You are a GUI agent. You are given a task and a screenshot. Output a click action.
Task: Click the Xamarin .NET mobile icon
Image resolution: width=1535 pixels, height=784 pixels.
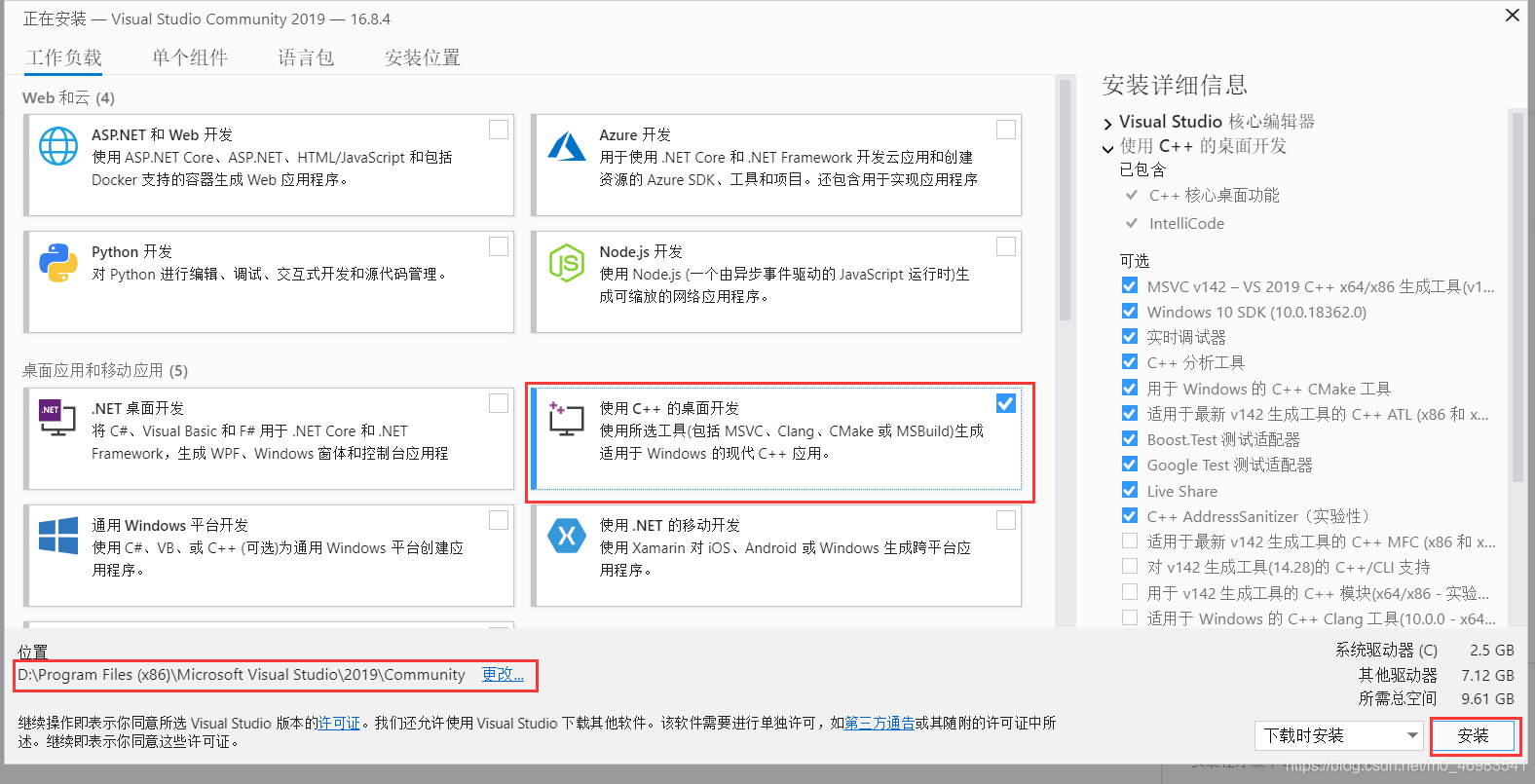tap(566, 536)
